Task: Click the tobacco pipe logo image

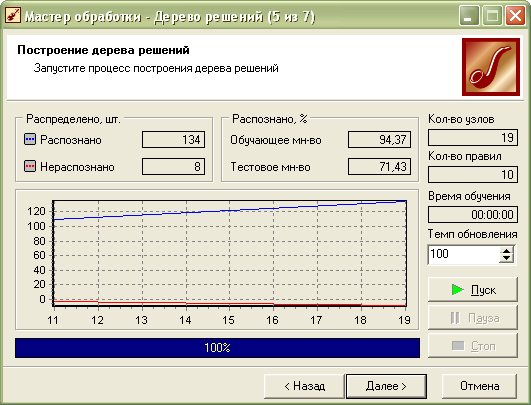Action: point(491,67)
